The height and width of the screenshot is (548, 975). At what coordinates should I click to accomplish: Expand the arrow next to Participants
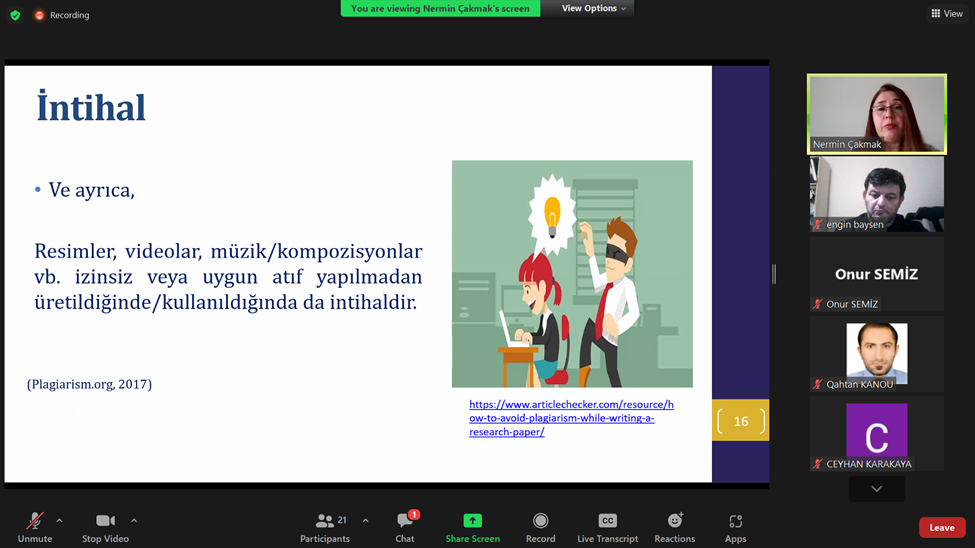point(365,520)
